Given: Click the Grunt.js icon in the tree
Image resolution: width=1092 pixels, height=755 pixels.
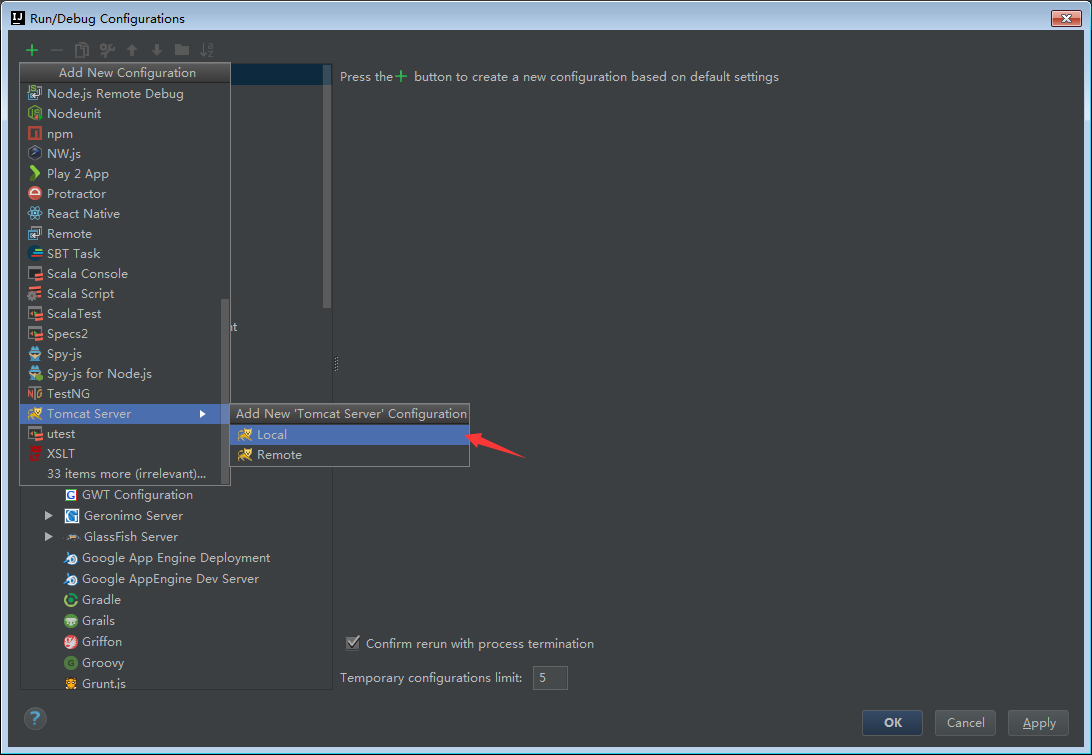Looking at the screenshot, I should 70,683.
